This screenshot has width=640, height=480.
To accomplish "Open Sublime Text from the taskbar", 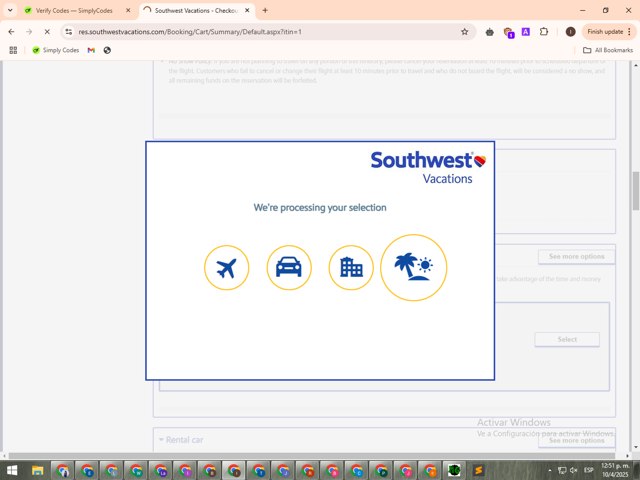I will point(478,471).
